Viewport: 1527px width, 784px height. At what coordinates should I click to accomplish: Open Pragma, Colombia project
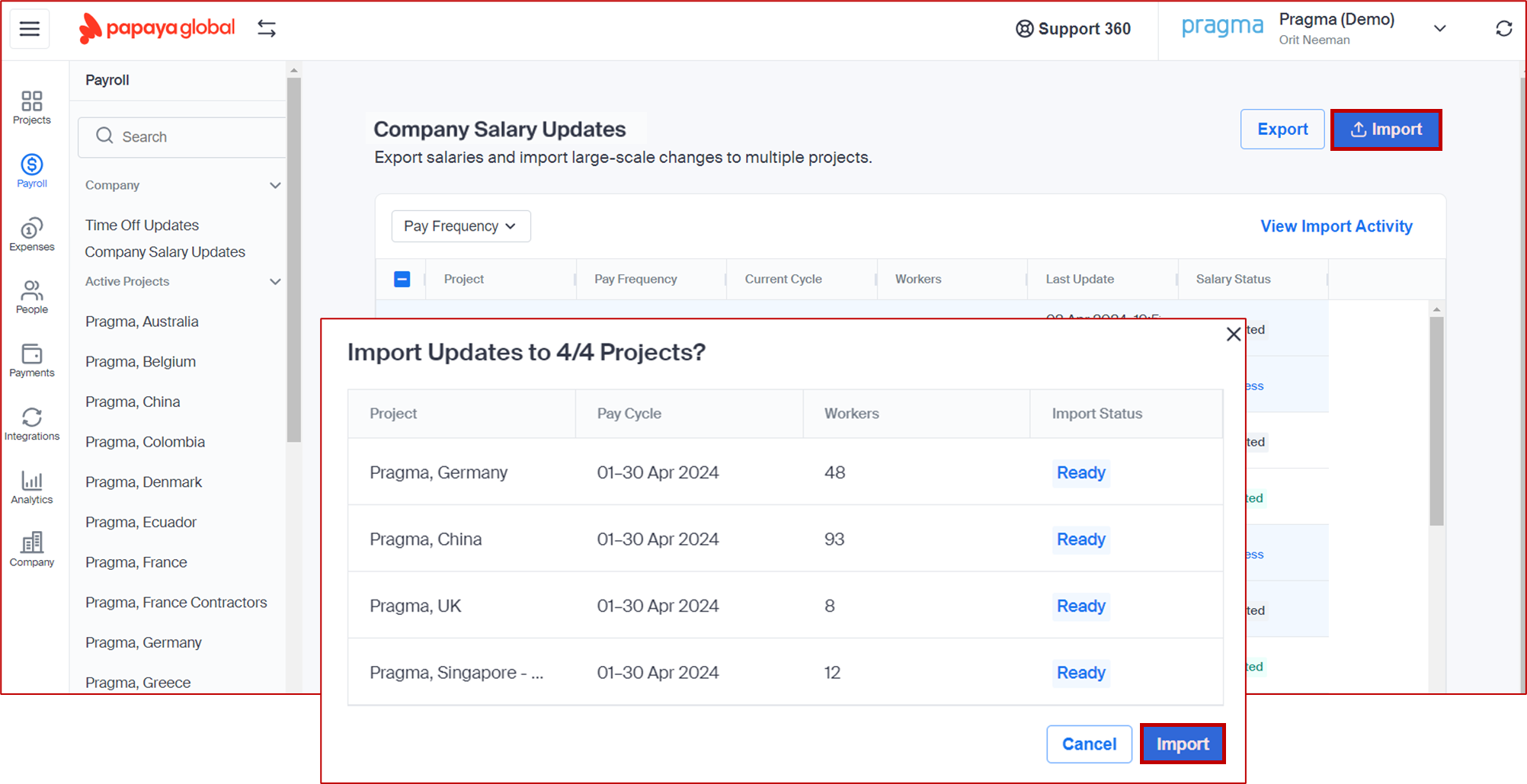pos(145,442)
